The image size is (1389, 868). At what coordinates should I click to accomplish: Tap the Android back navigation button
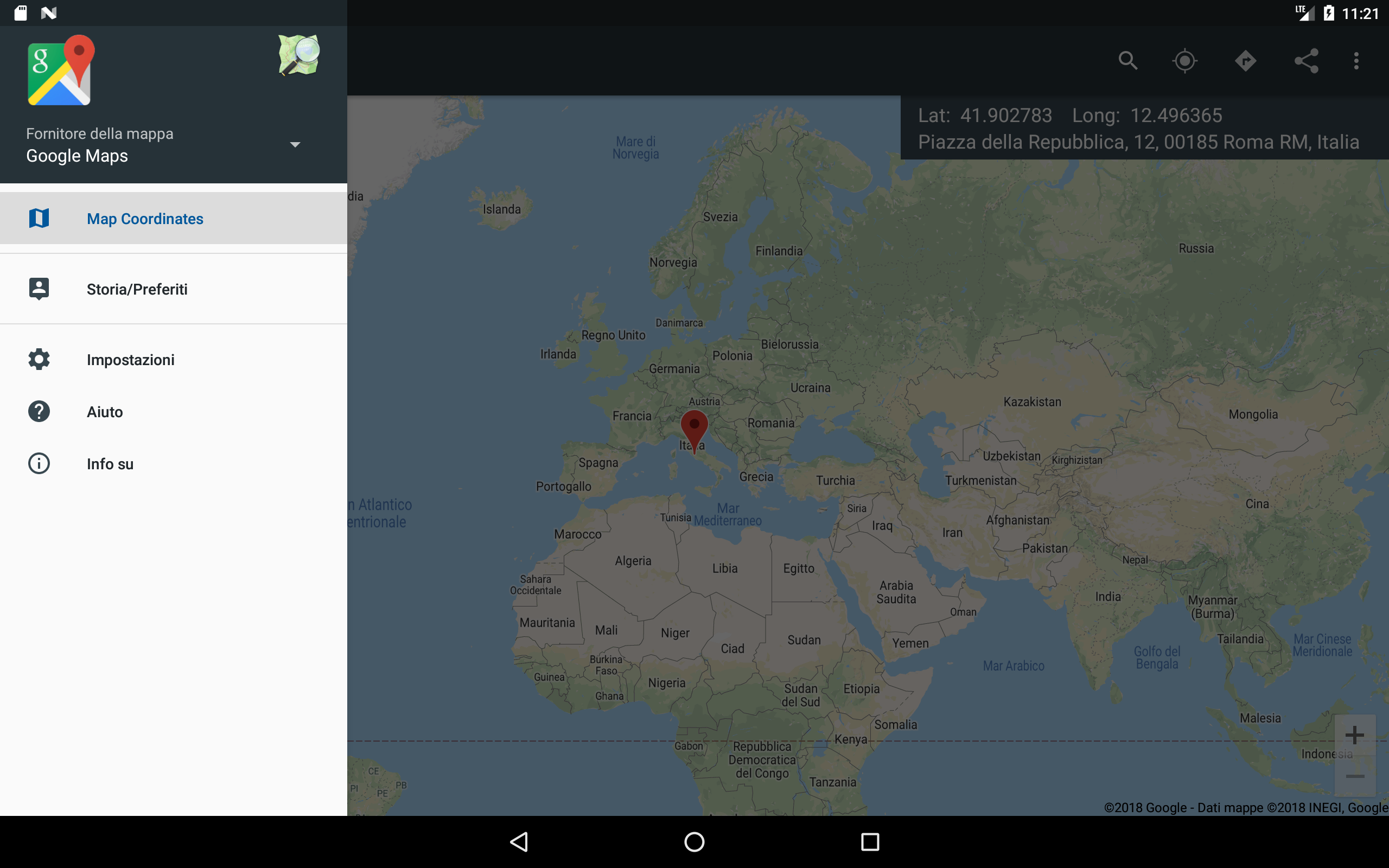point(519,842)
